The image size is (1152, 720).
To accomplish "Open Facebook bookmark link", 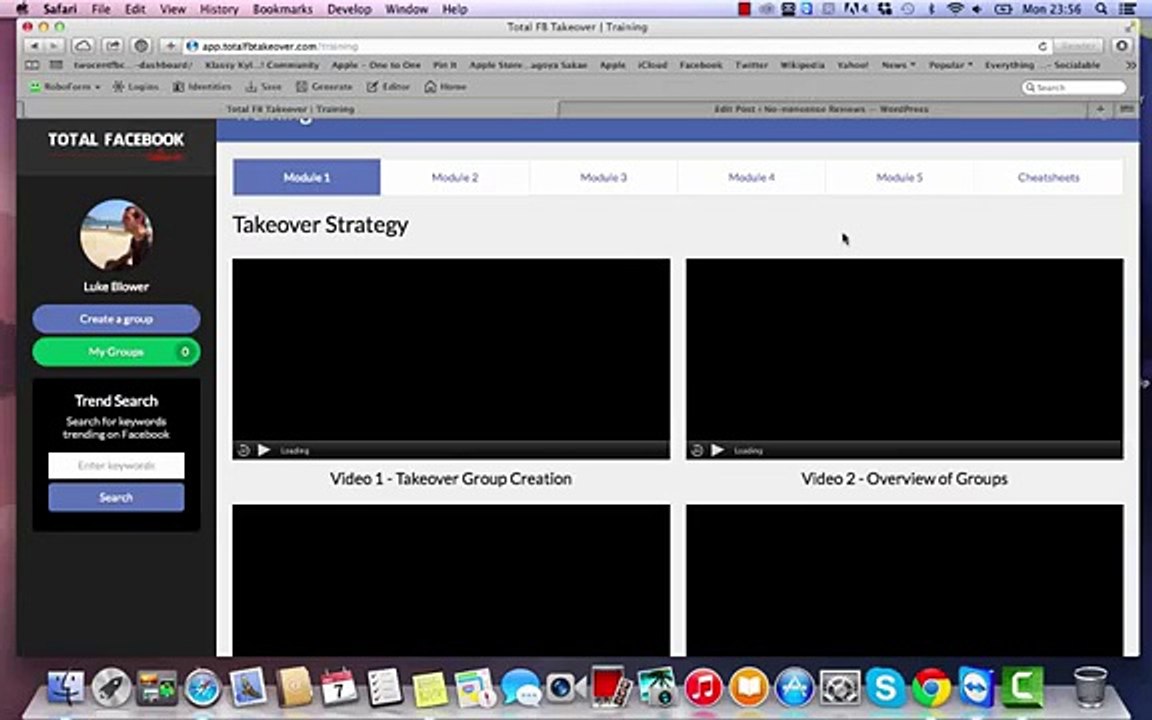I will coord(700,65).
